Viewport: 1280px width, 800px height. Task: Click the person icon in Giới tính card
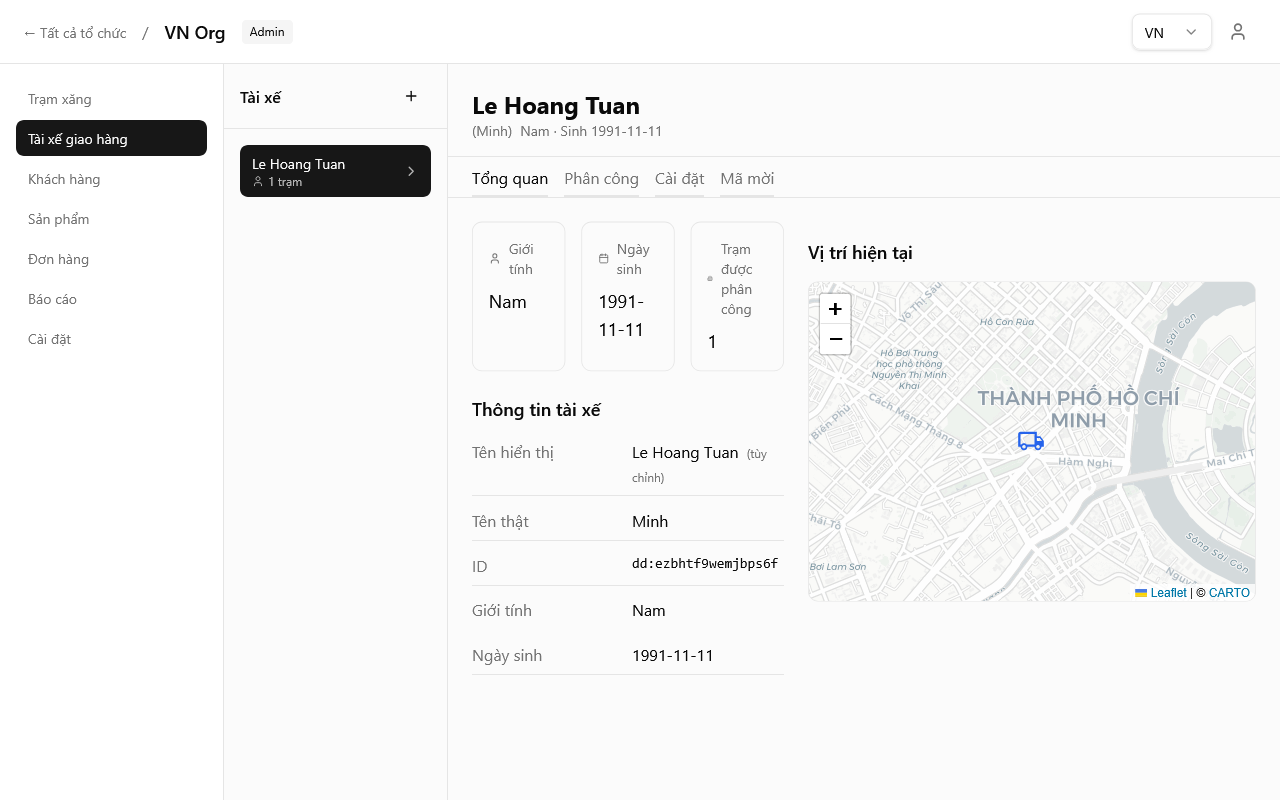click(495, 259)
